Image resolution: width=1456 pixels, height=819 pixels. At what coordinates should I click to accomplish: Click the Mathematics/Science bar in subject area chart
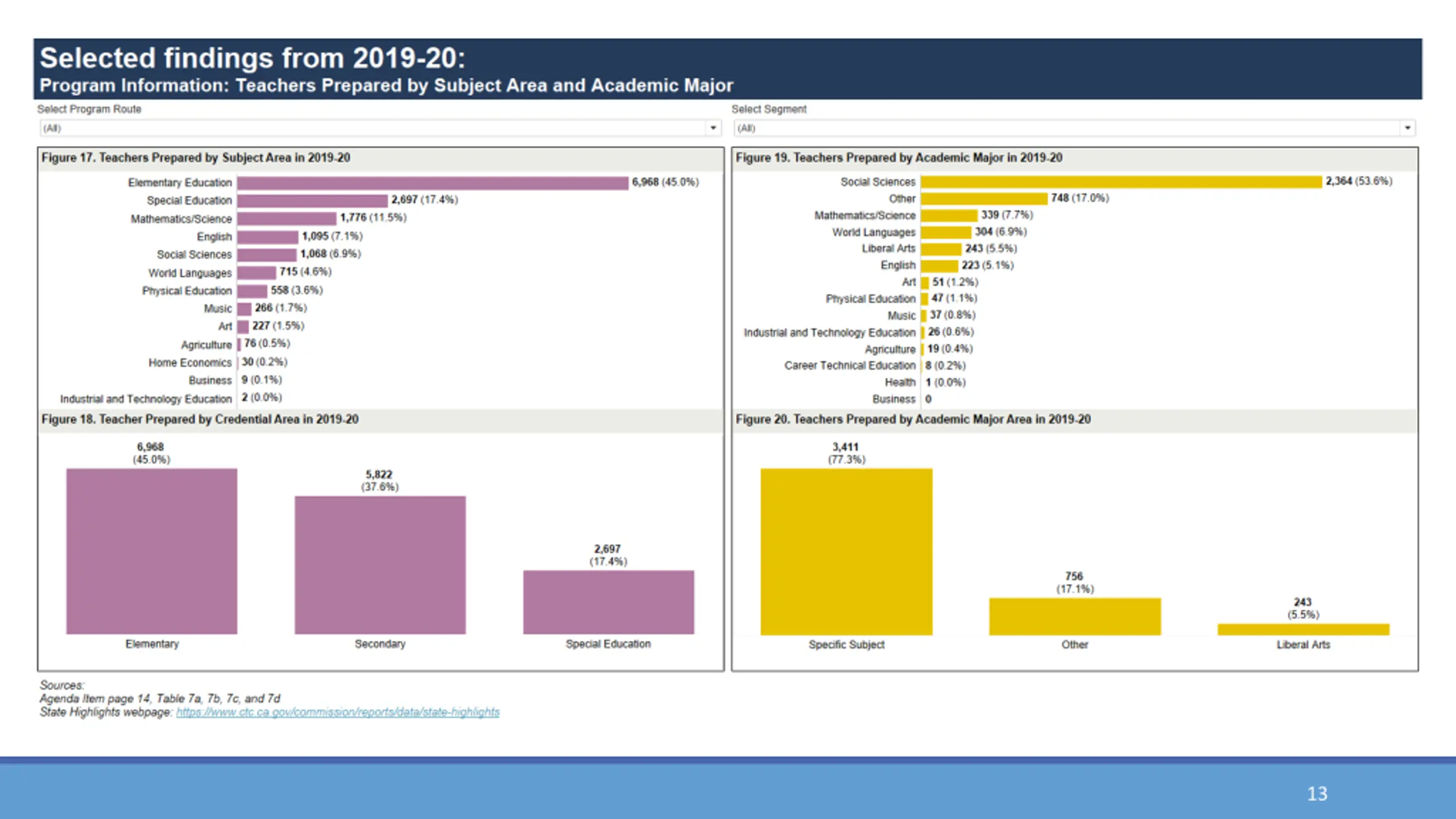point(287,218)
